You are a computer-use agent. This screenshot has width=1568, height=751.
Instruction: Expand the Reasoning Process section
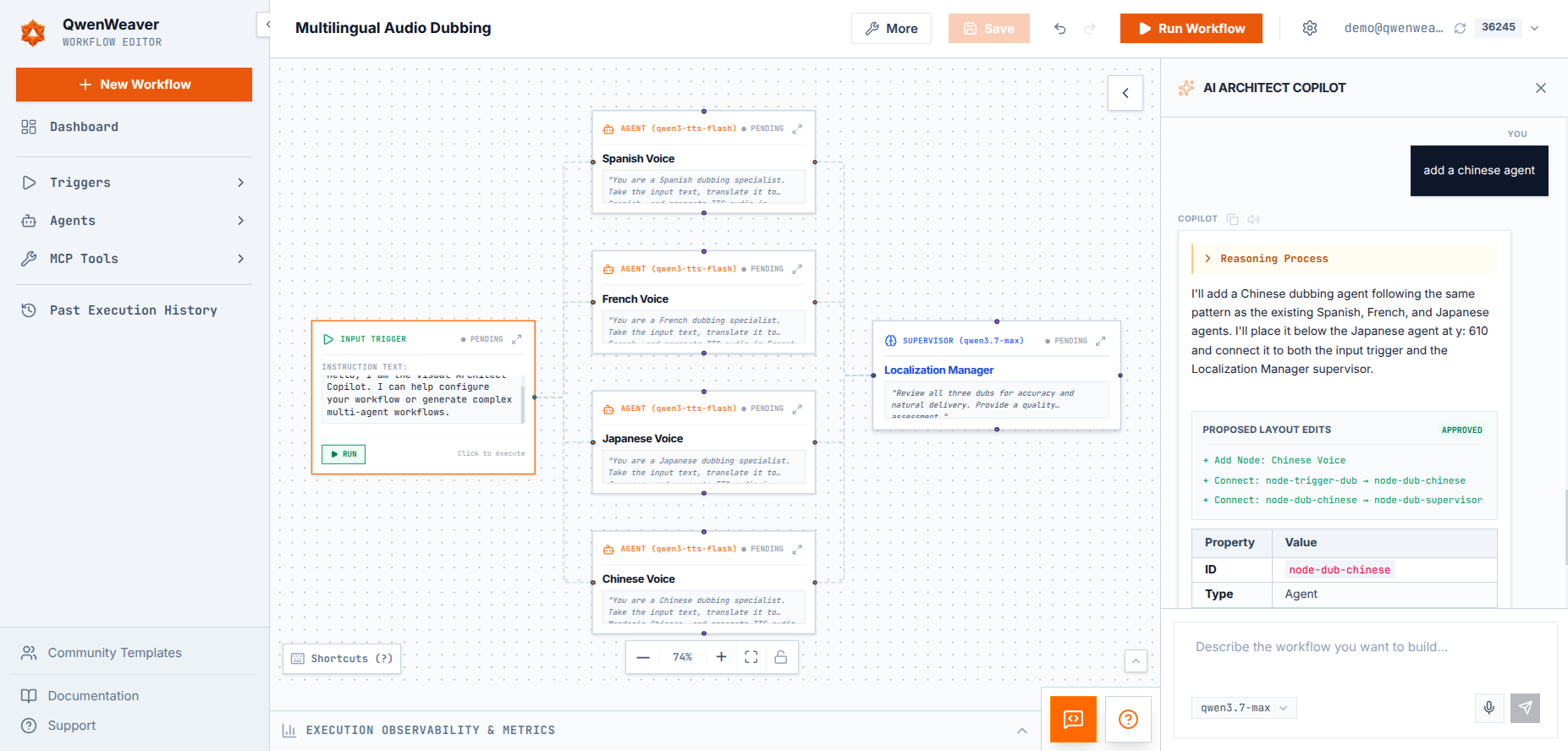(1345, 259)
